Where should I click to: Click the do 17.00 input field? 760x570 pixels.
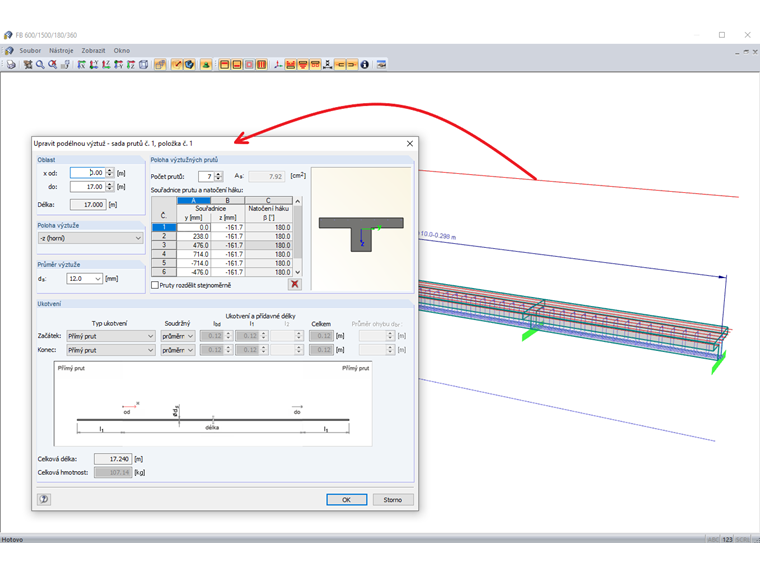pyautogui.click(x=88, y=187)
